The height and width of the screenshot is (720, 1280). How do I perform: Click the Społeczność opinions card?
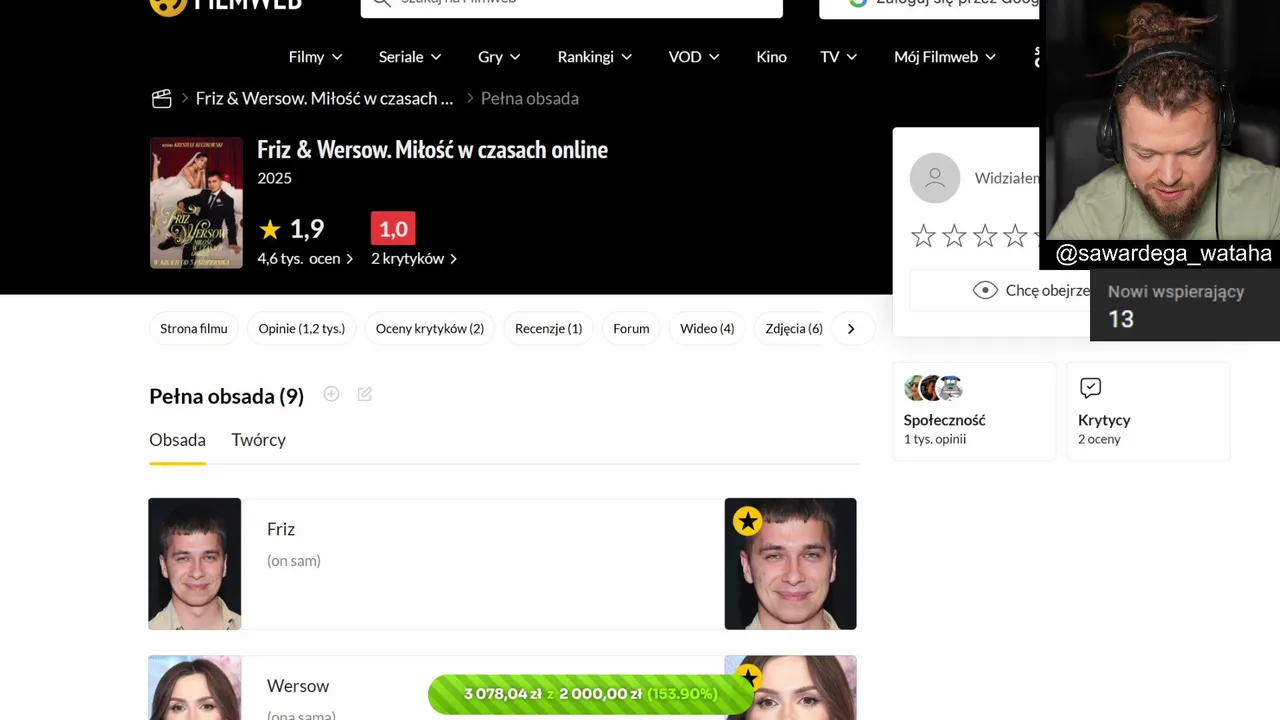point(974,411)
